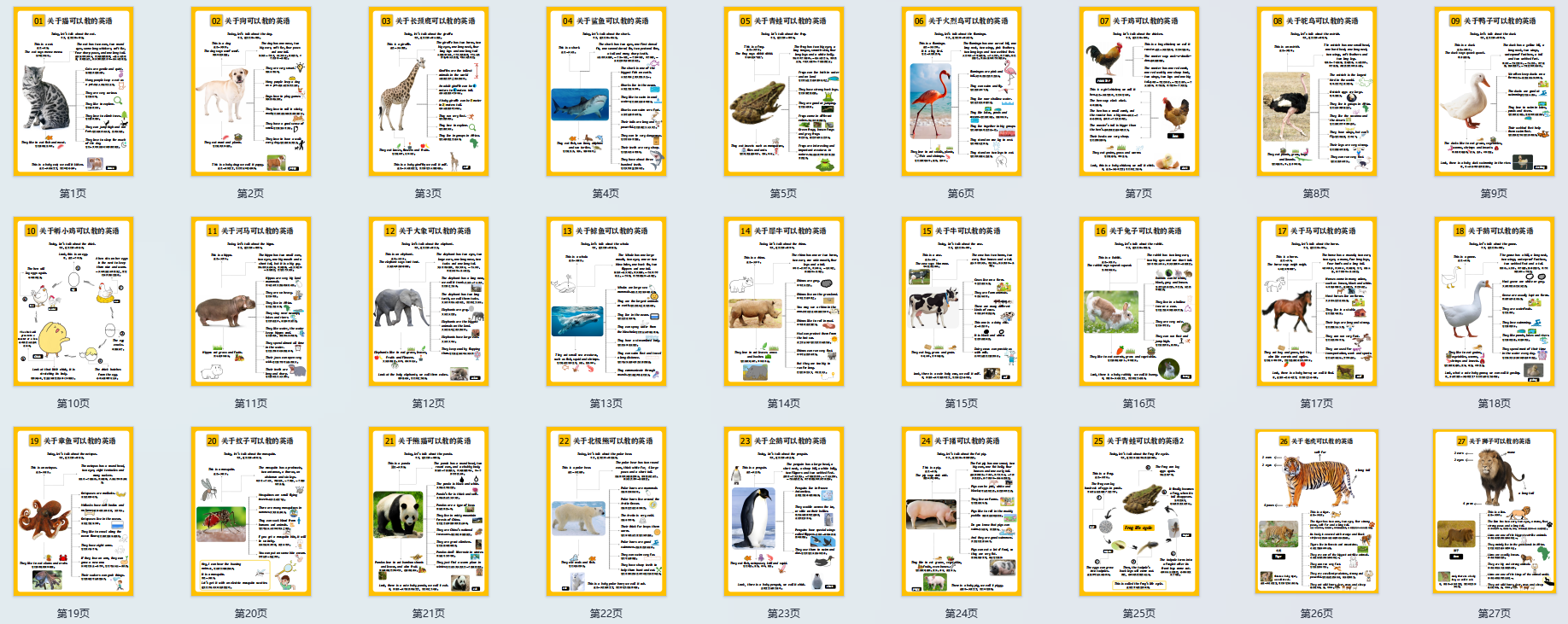Select the pig page thumbnail numbered 24
Screen dimensions: 1568x624
962,511
